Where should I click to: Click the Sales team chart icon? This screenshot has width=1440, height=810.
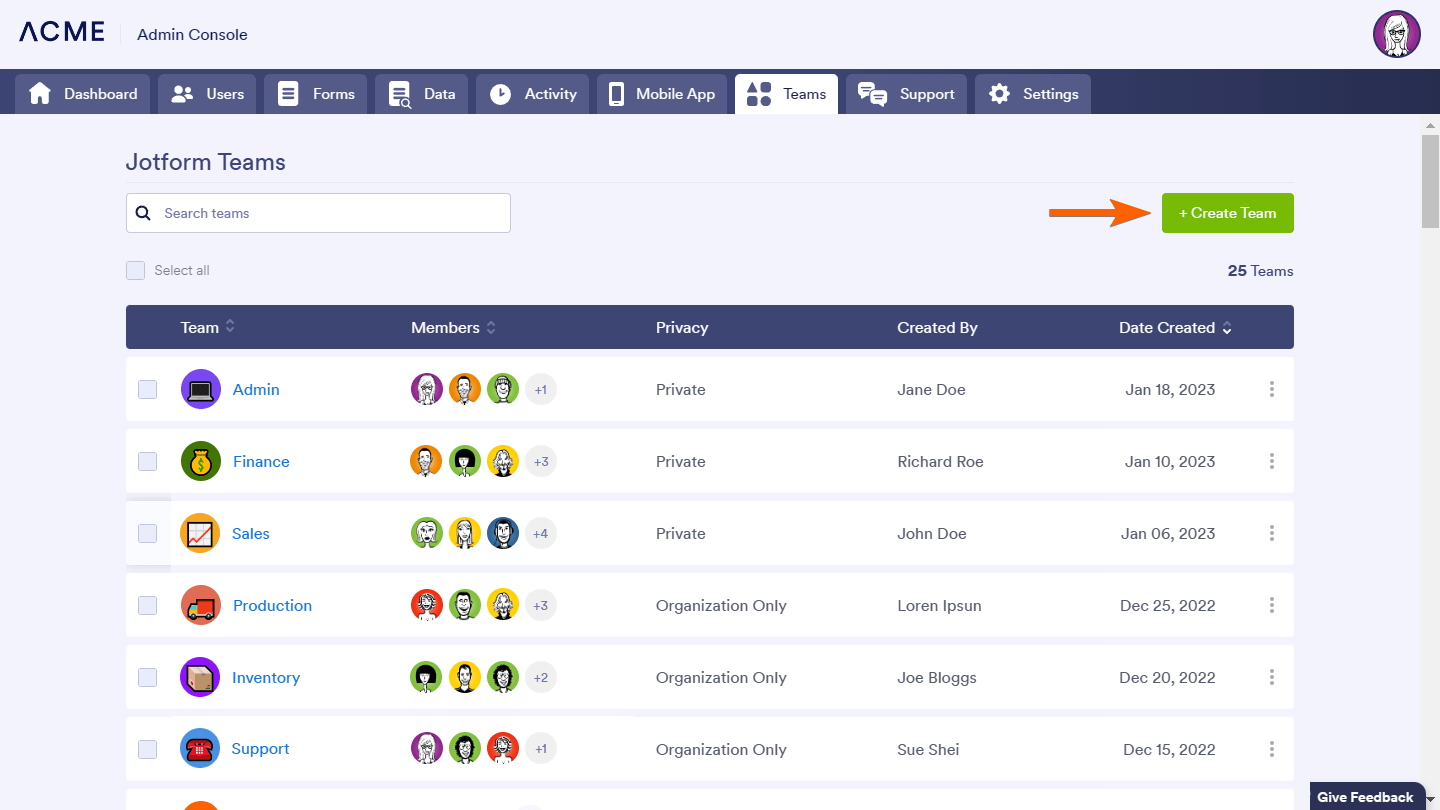pyautogui.click(x=200, y=533)
